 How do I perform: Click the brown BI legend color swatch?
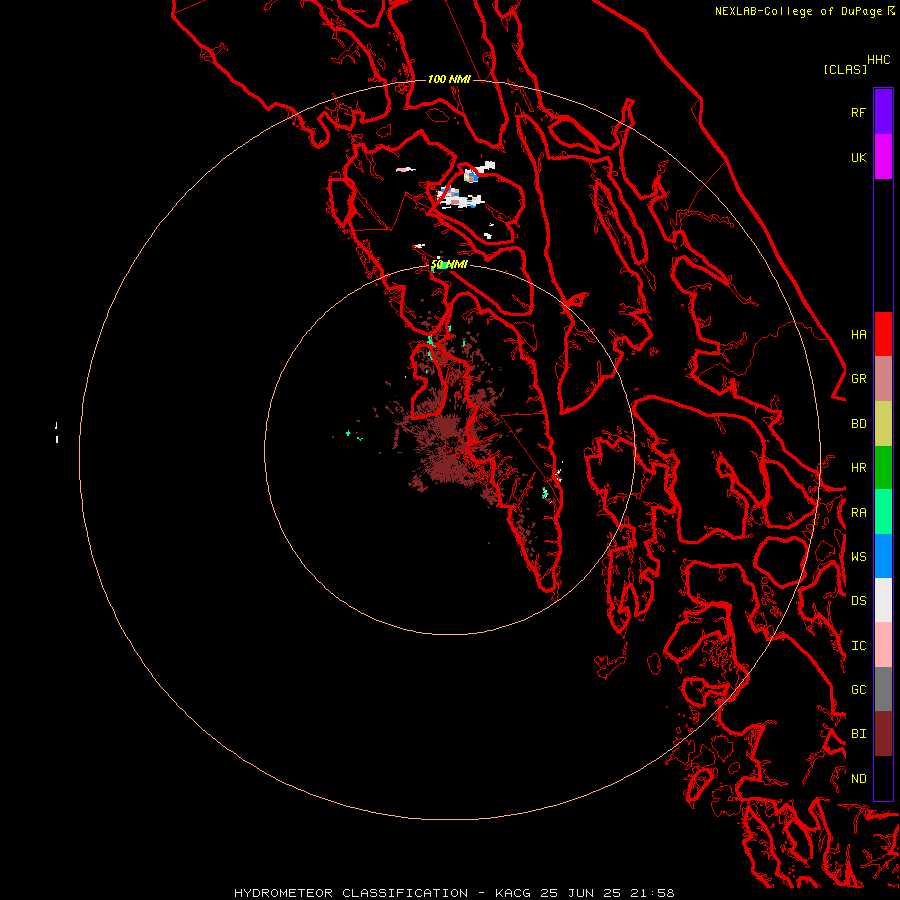883,734
